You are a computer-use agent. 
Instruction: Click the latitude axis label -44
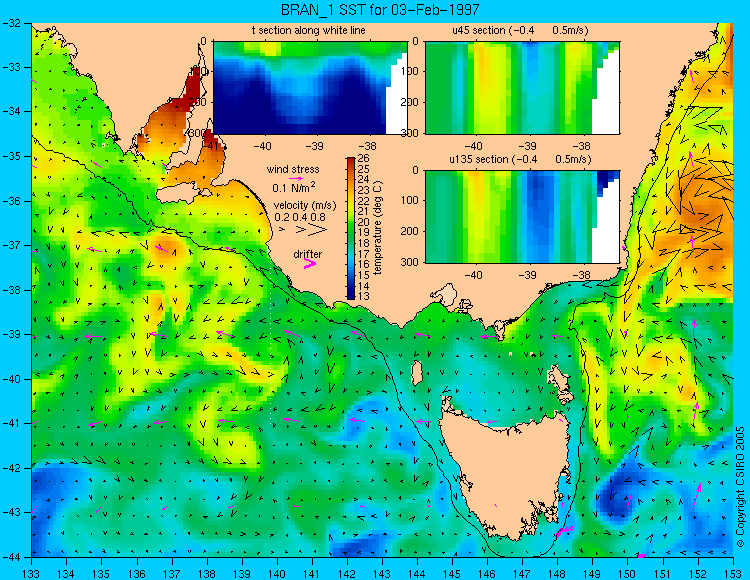(11, 557)
